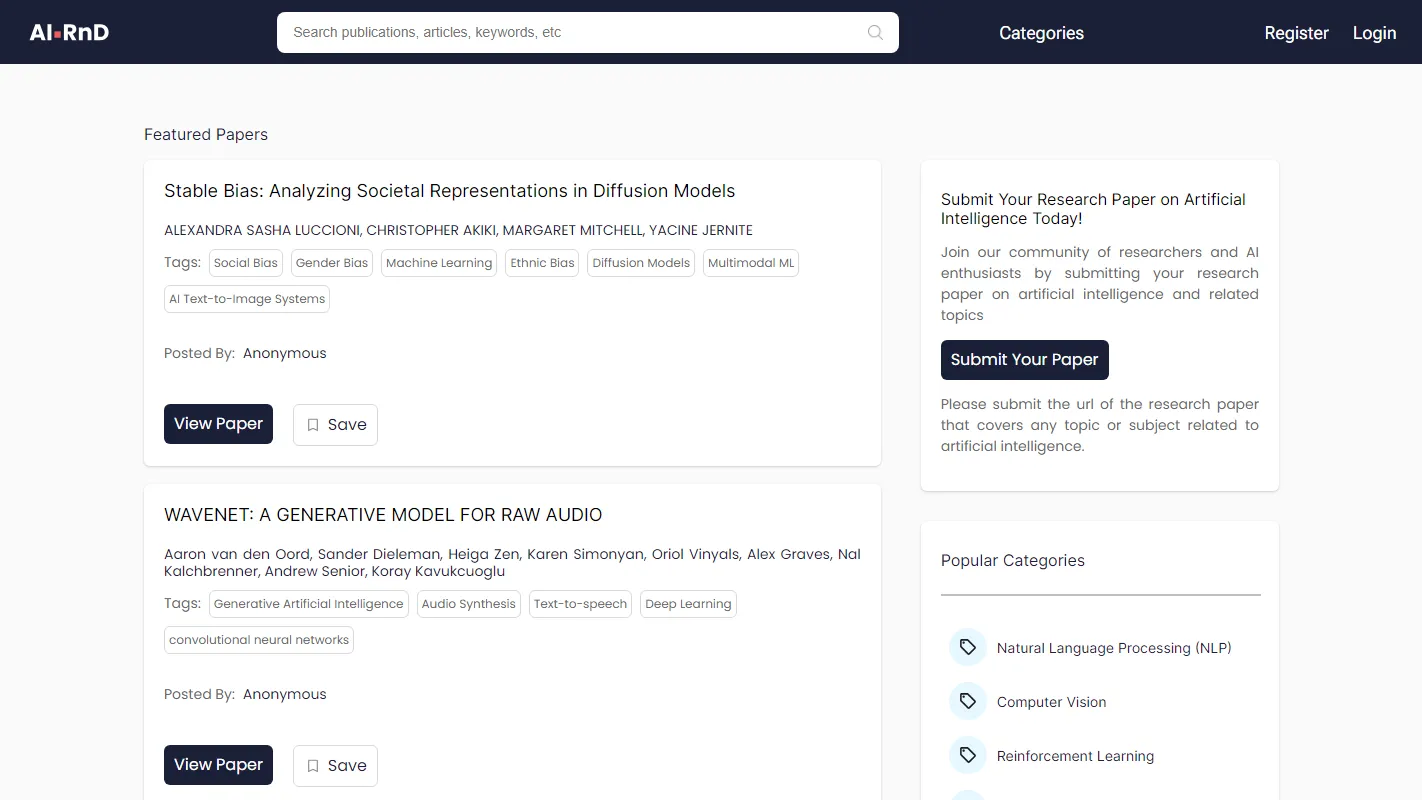Open the Categories menu

click(1041, 33)
